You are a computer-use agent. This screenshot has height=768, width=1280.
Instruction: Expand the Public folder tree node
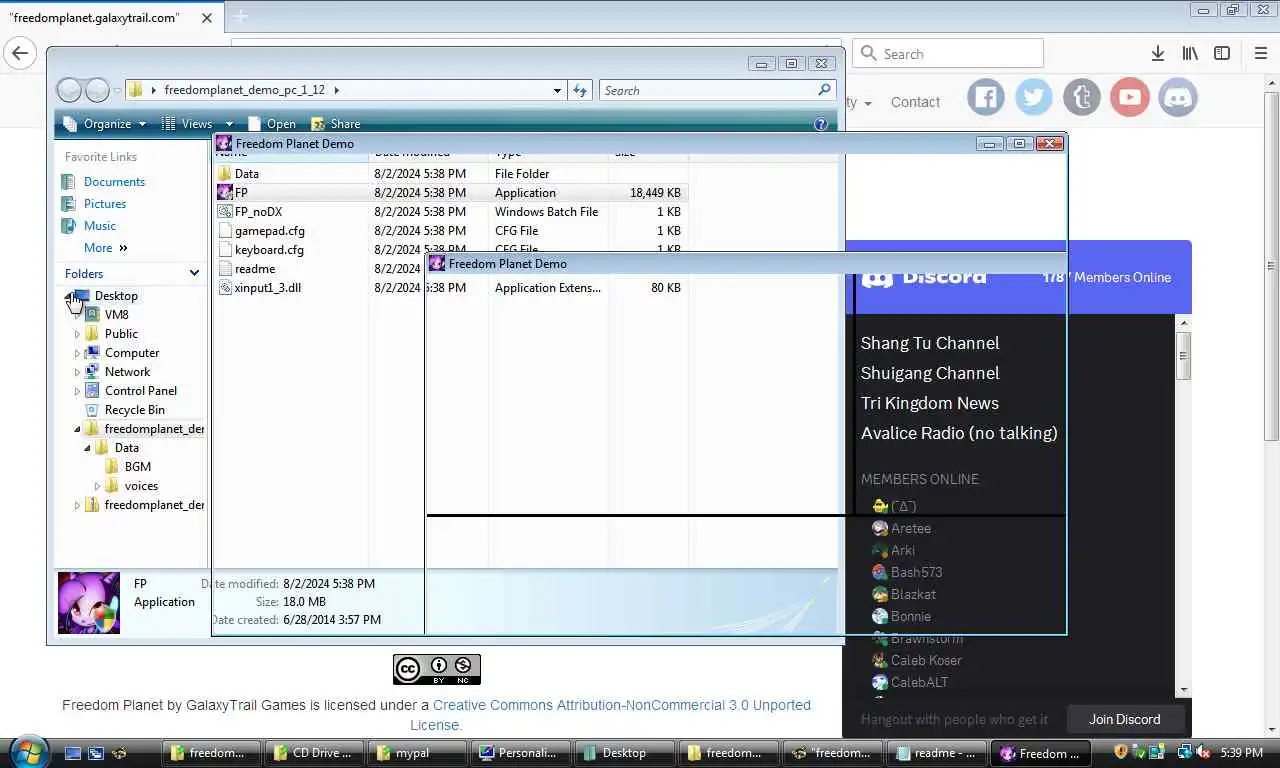point(77,334)
